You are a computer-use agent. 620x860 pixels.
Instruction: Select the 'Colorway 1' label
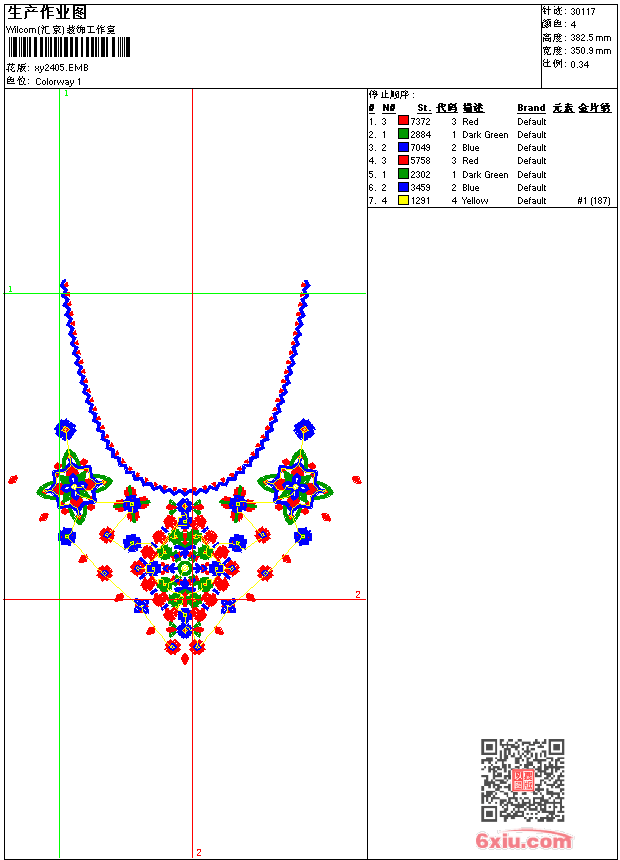click(x=58, y=82)
